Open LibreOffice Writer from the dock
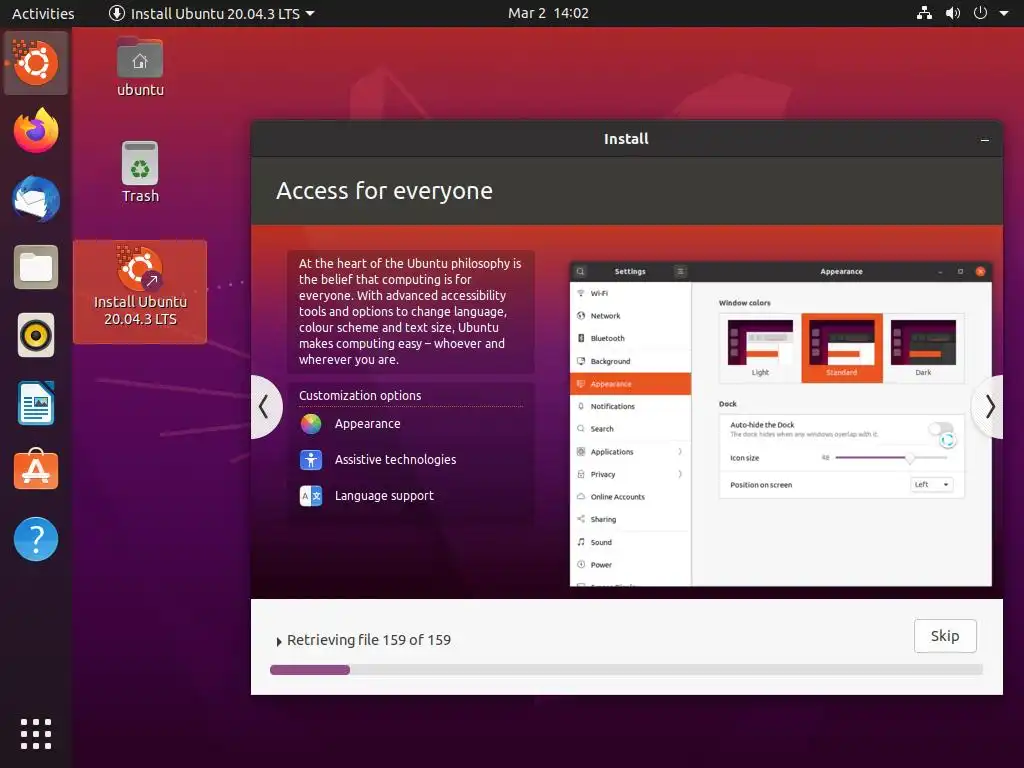1024x768 pixels. (x=36, y=403)
